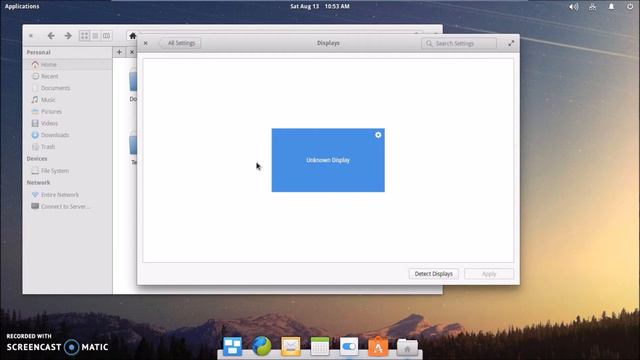The height and width of the screenshot is (360, 640).
Task: Switch Files to list view
Action: coord(95,36)
